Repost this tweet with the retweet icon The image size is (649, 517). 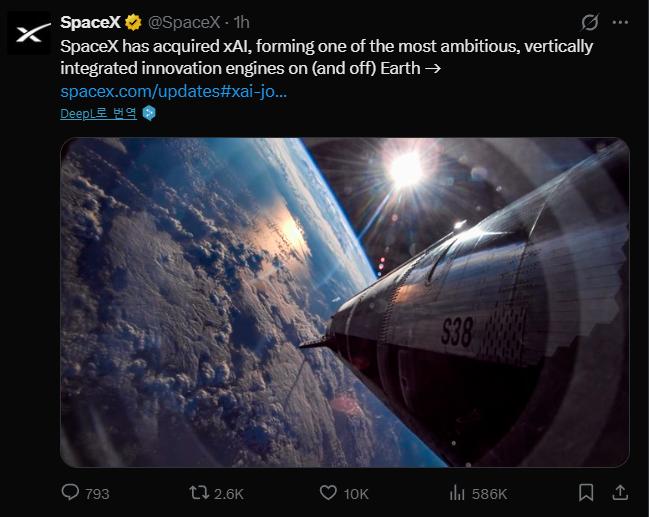pos(199,492)
